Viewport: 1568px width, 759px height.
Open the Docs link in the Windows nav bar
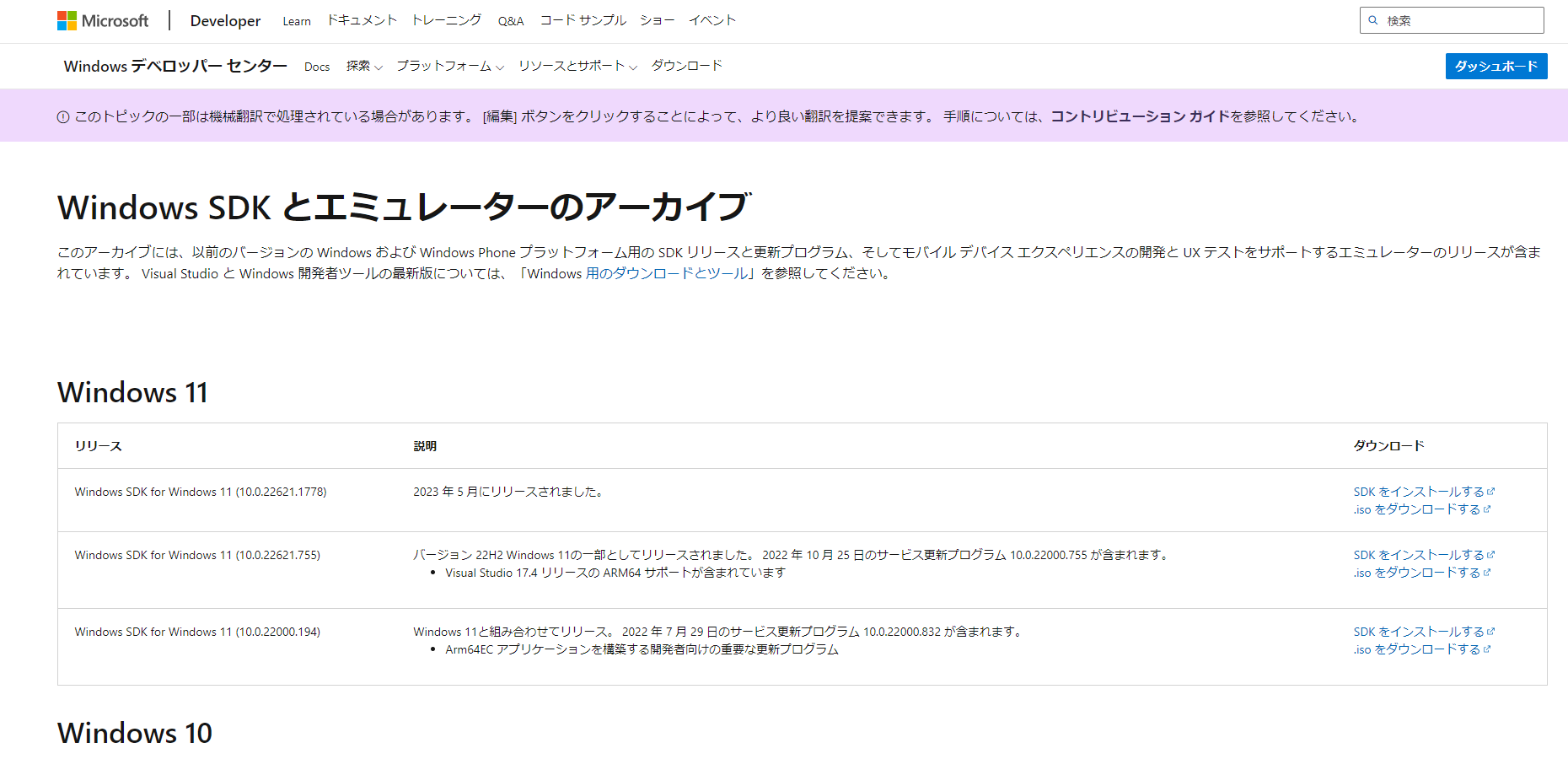click(317, 67)
